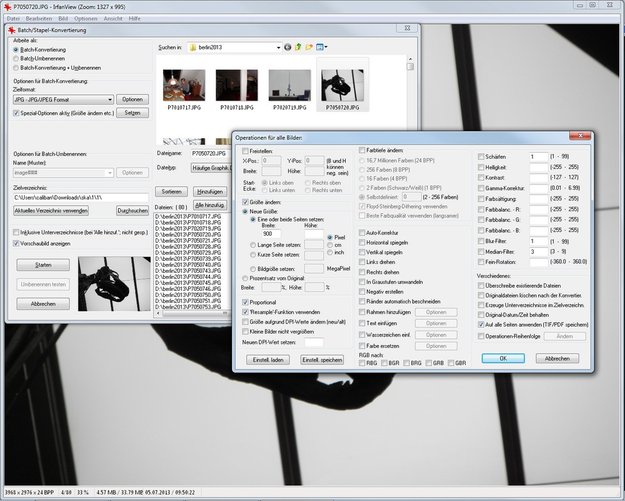The height and width of the screenshot is (501, 625).
Task: Click the Neuen DPI-Wert input field
Action: pyautogui.click(x=314, y=342)
